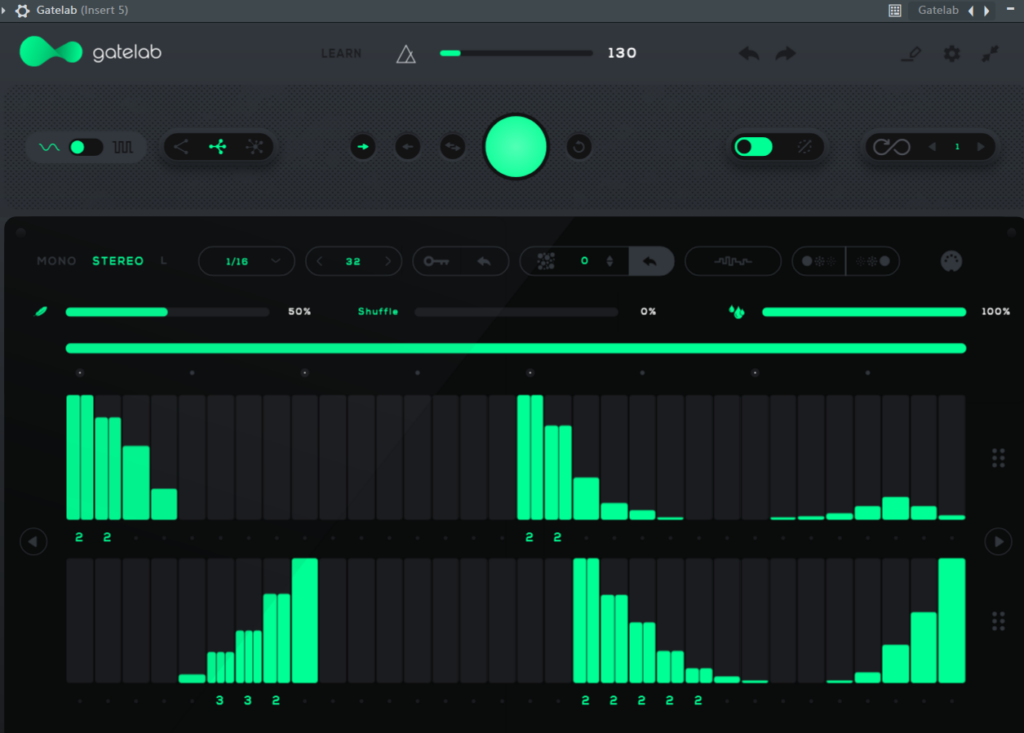The width and height of the screenshot is (1024, 733).
Task: Set playback direction to backward arrow
Action: (x=408, y=147)
